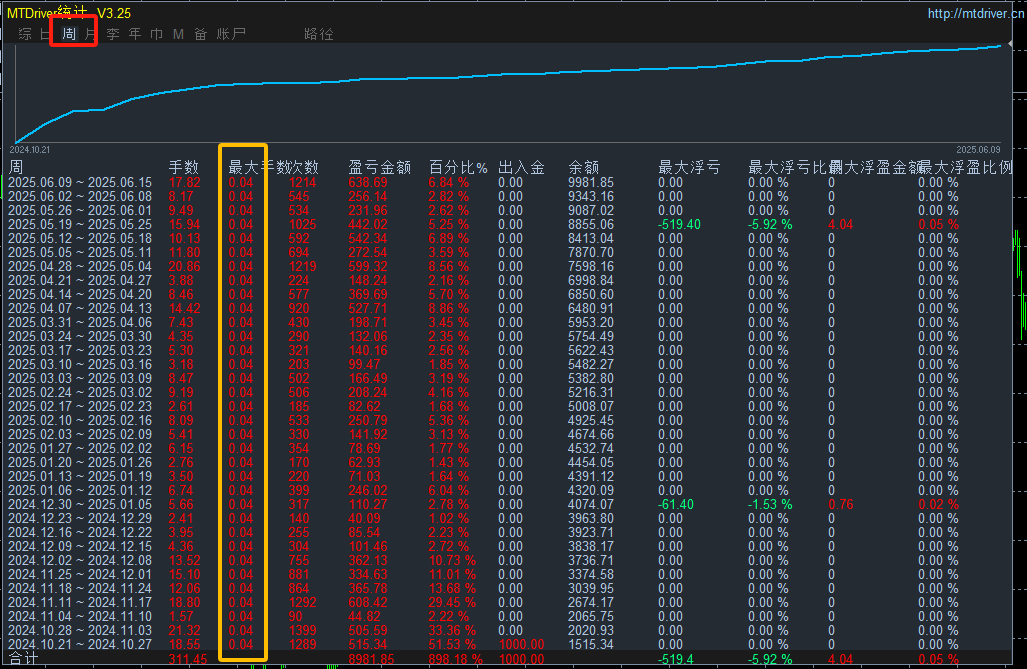Click the blue equity curve chart

tap(508, 94)
